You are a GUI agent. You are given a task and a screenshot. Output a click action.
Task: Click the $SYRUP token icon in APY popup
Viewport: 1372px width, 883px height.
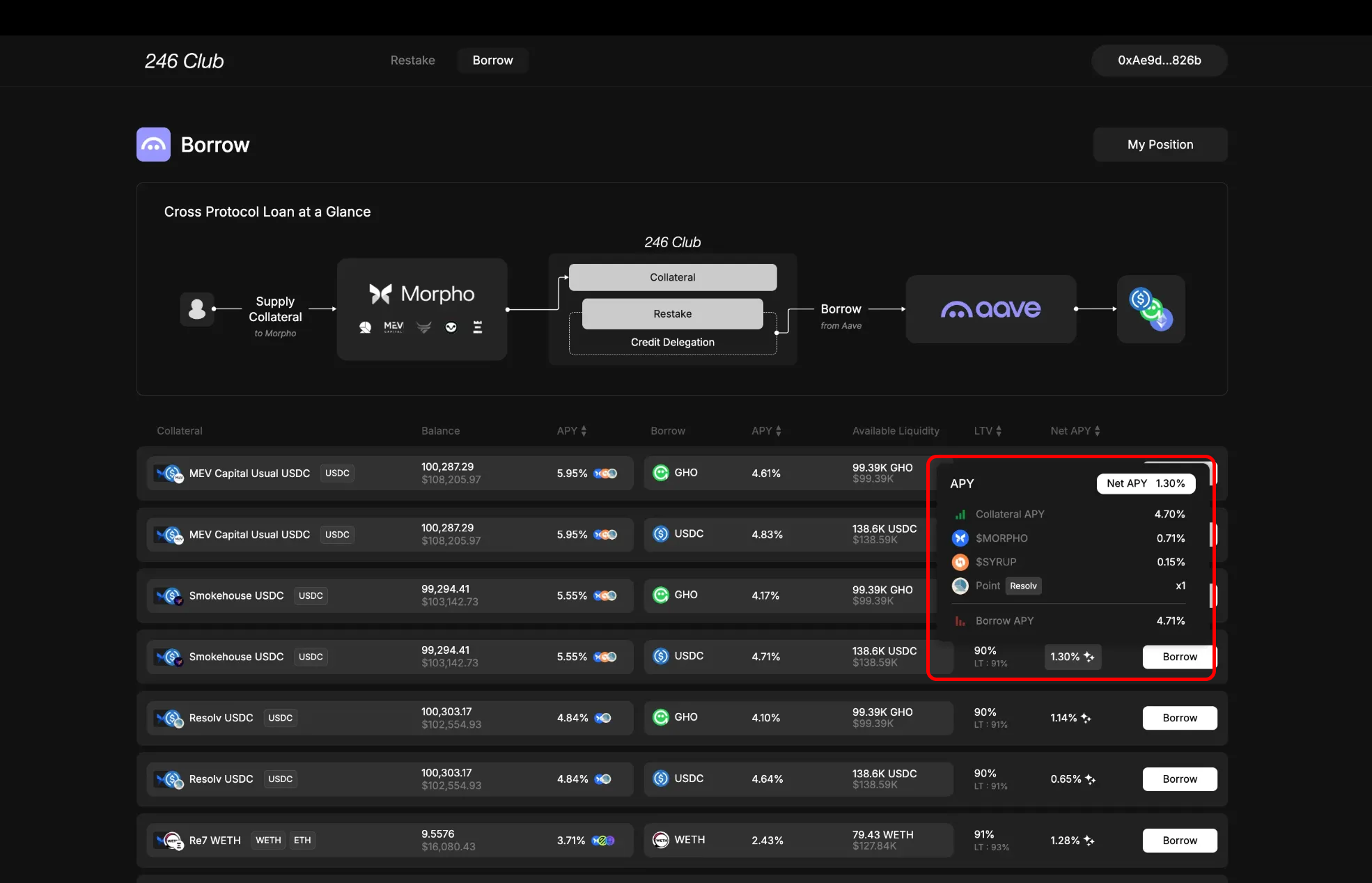(x=960, y=562)
